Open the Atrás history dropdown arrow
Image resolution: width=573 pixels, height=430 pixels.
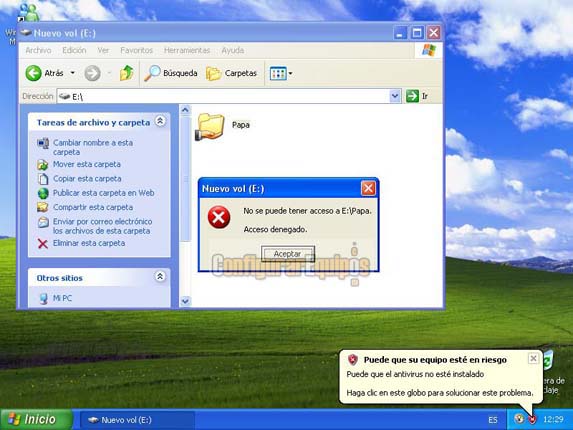click(73, 73)
